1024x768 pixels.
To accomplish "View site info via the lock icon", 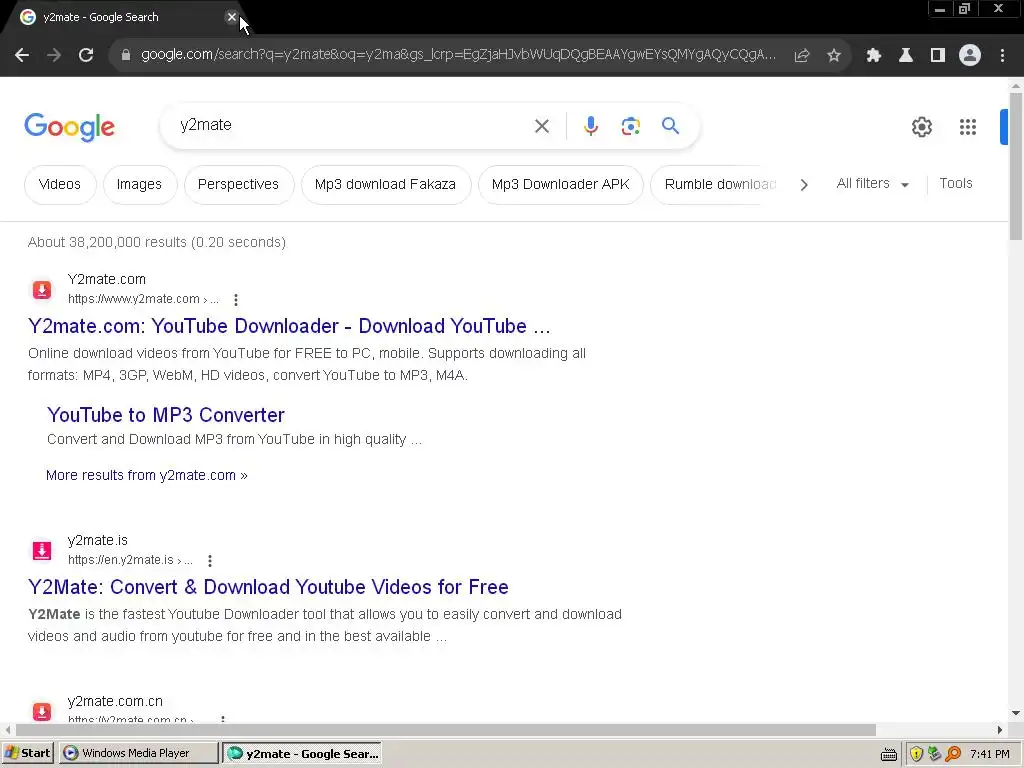I will [x=126, y=56].
